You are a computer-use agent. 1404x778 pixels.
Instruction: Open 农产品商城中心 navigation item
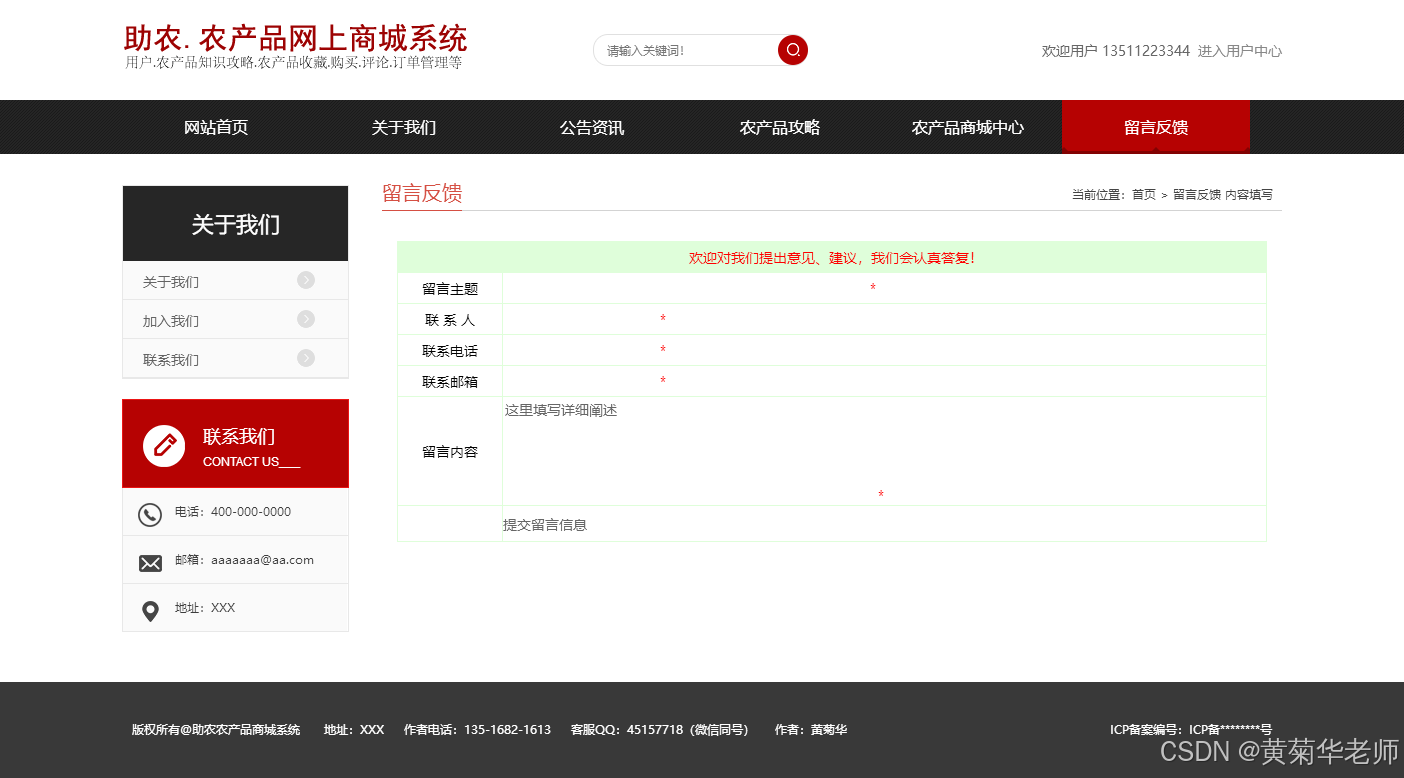968,127
